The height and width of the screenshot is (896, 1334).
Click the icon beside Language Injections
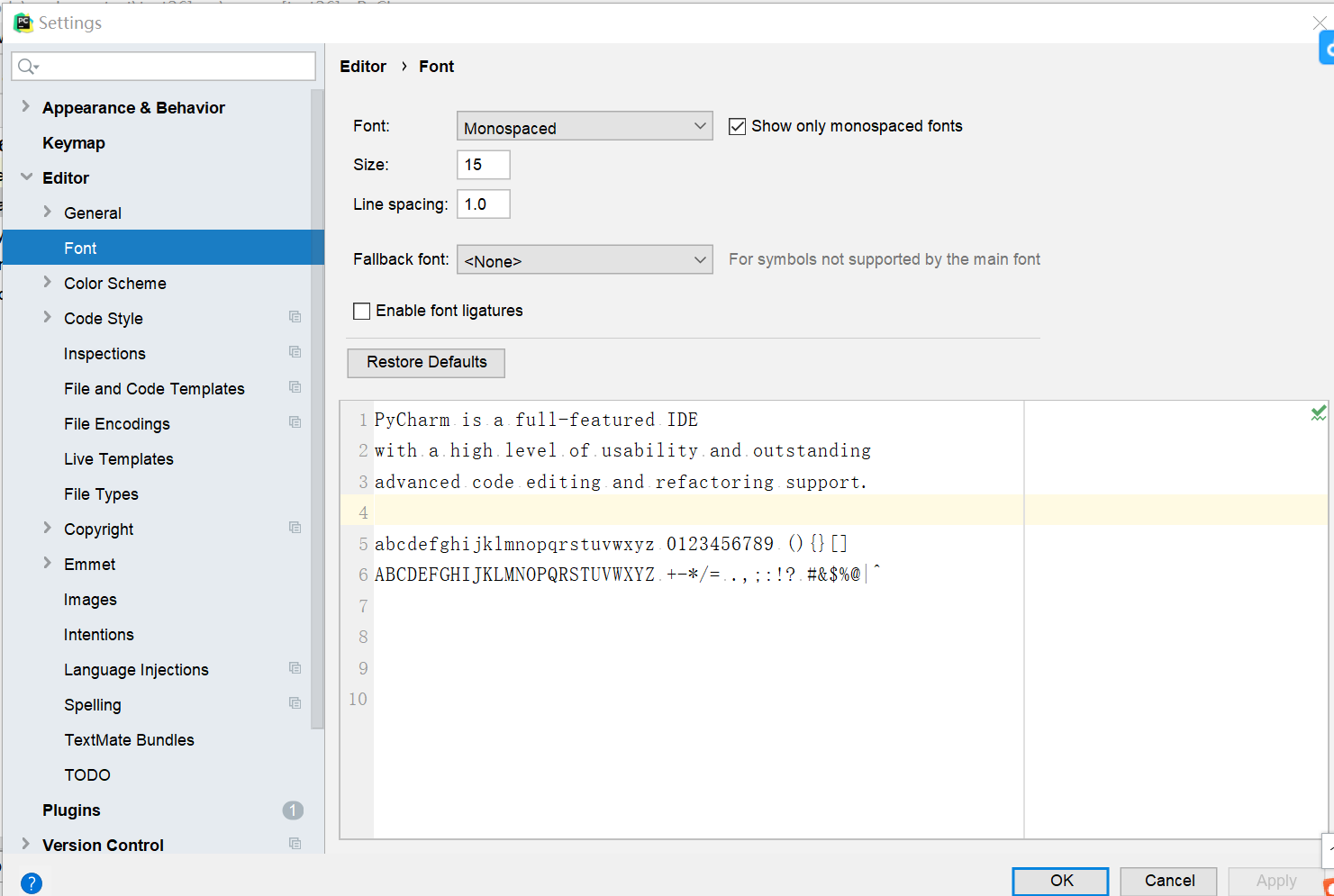(x=295, y=668)
